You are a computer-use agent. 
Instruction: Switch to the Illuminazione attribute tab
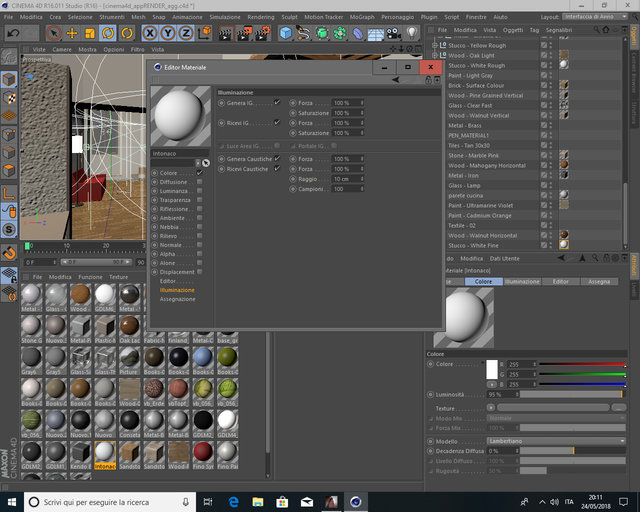522,281
